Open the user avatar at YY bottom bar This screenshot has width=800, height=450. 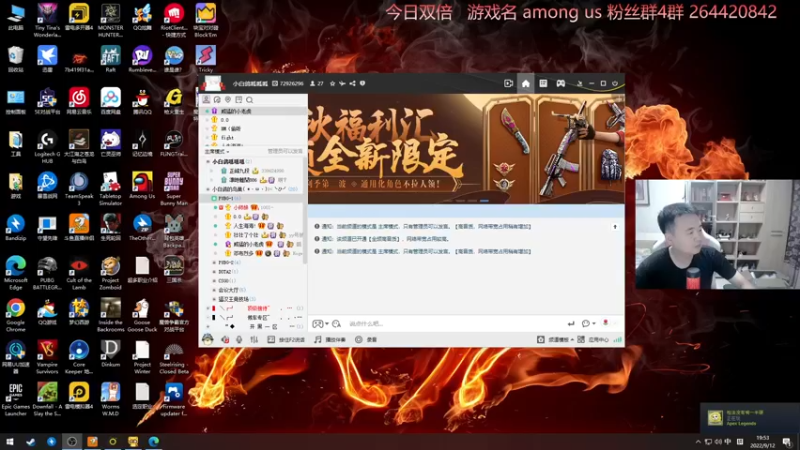207,339
